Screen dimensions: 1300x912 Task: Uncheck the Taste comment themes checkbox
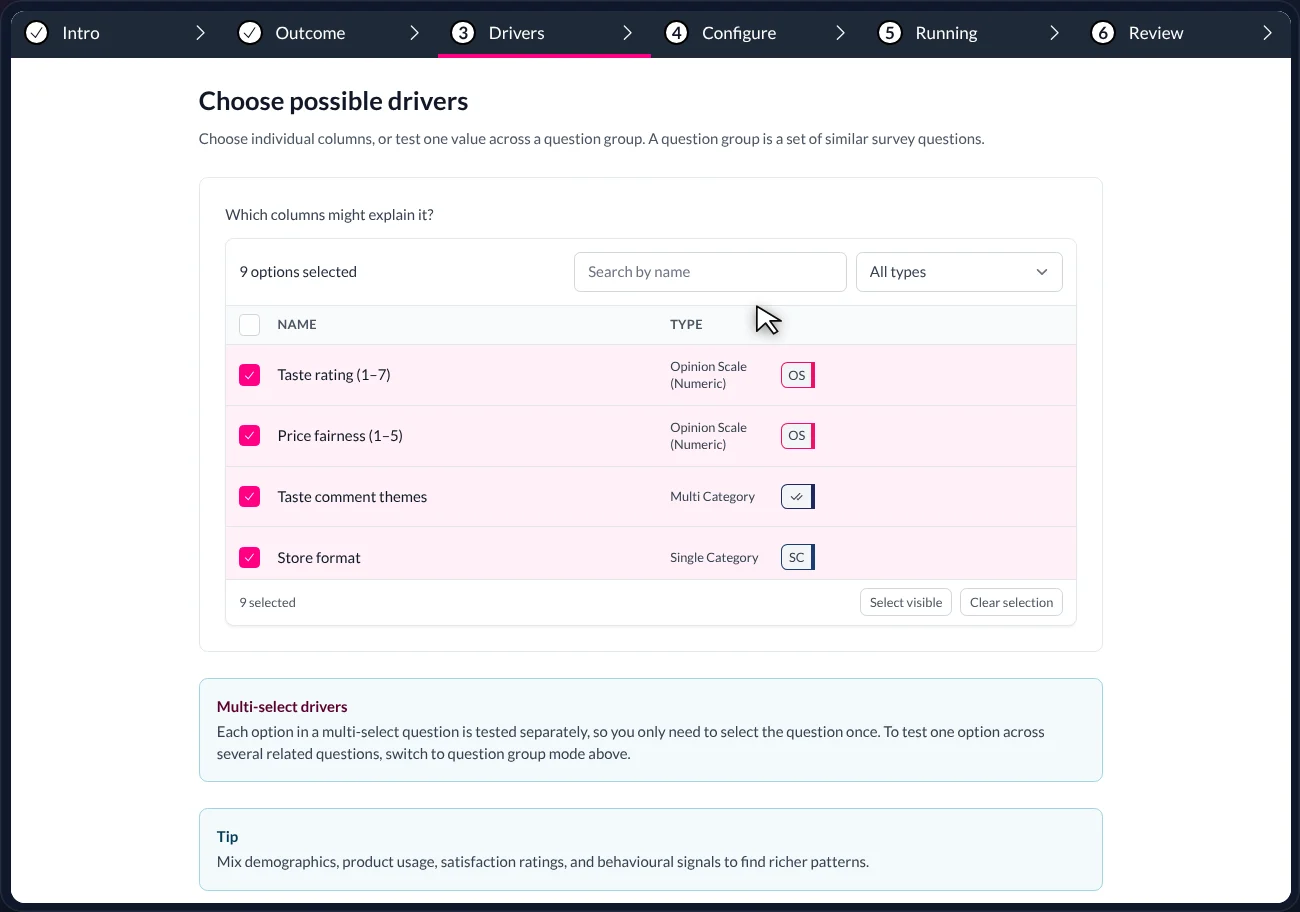tap(250, 497)
